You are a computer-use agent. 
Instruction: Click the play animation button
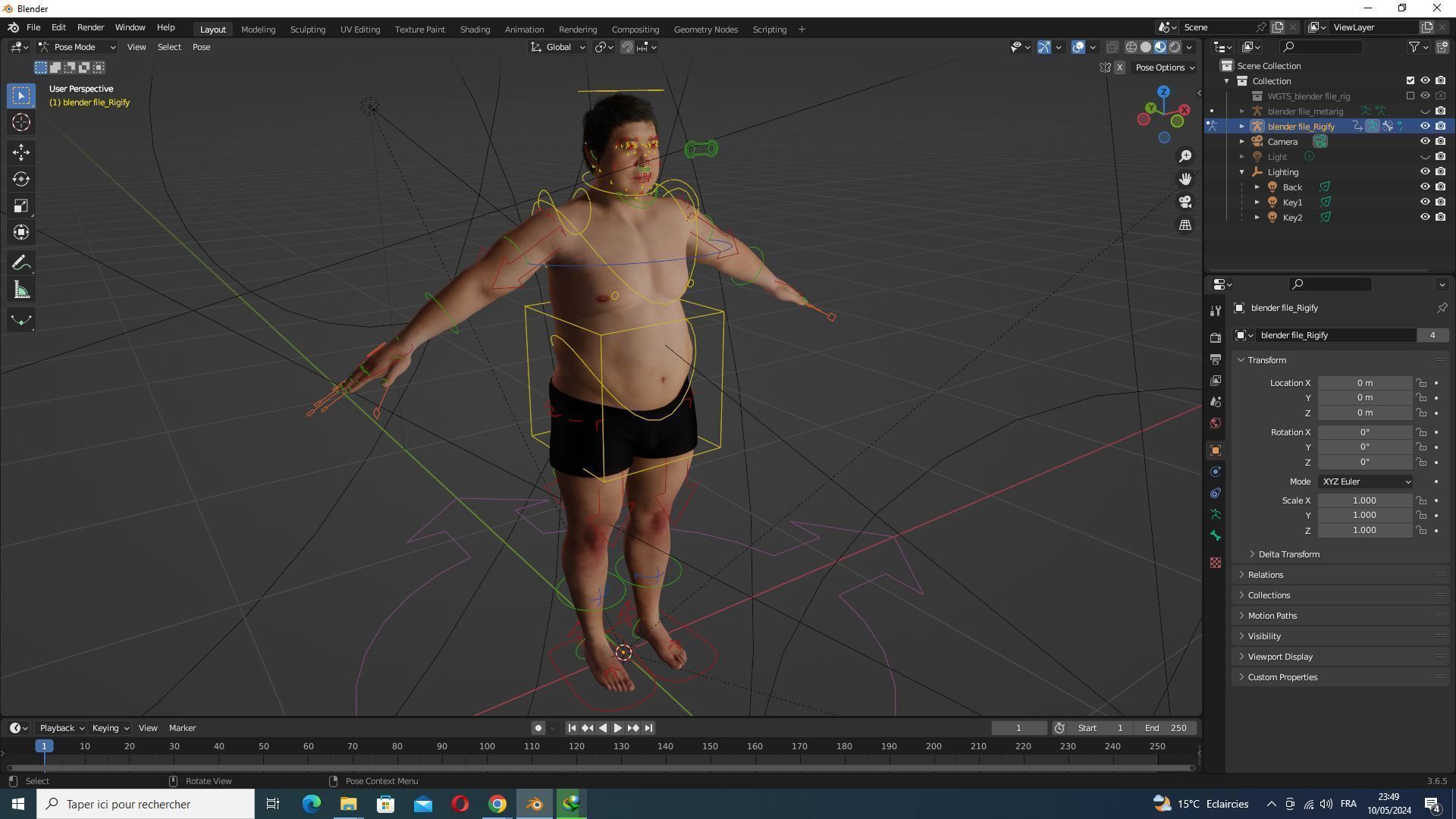618,728
